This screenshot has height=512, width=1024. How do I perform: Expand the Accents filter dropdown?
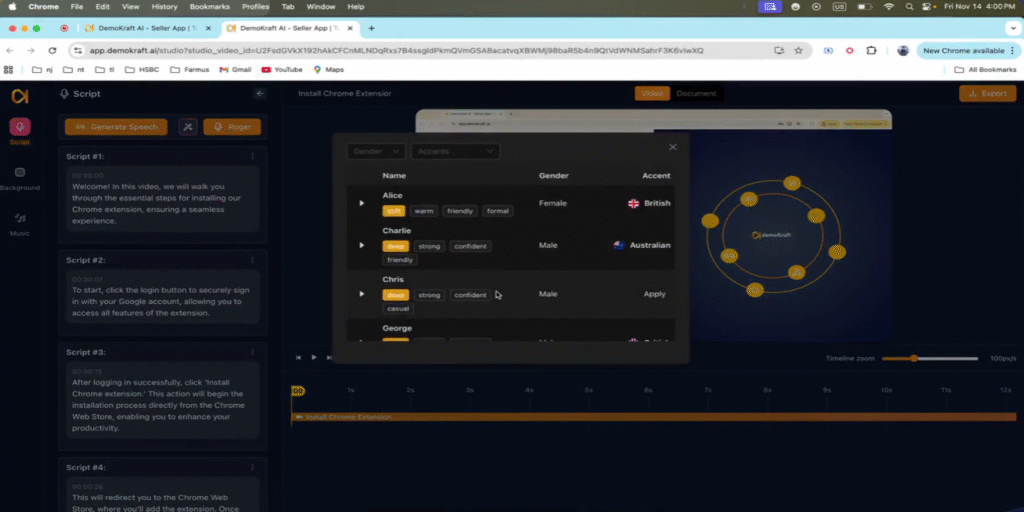(x=455, y=151)
